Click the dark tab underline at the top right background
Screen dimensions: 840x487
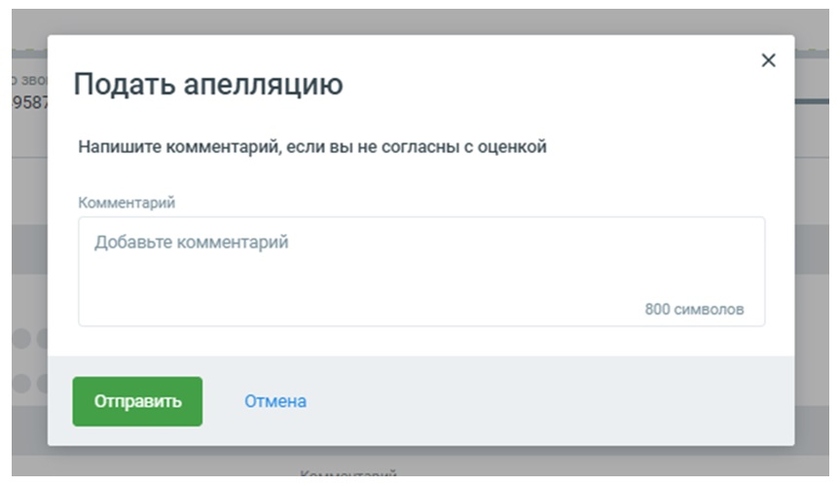811,101
